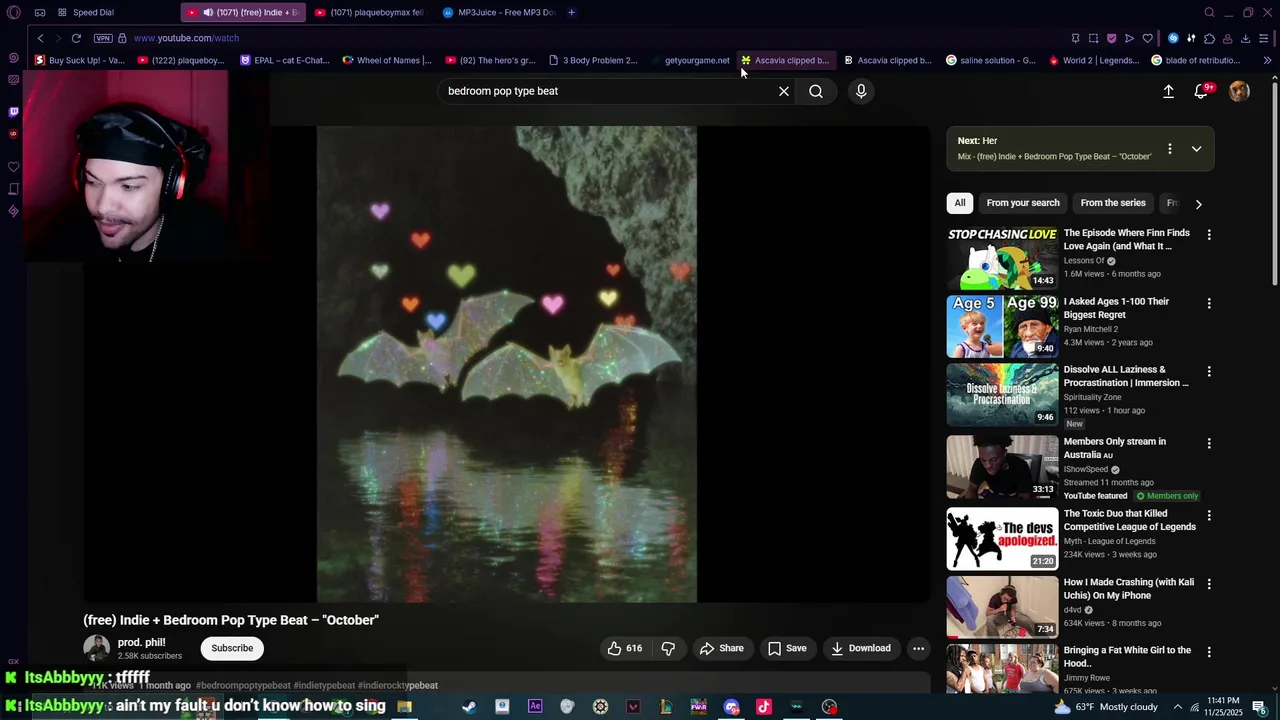Viewport: 1280px width, 720px height.
Task: Open options for Dissolve ALL Laziness video
Action: pos(1209,371)
